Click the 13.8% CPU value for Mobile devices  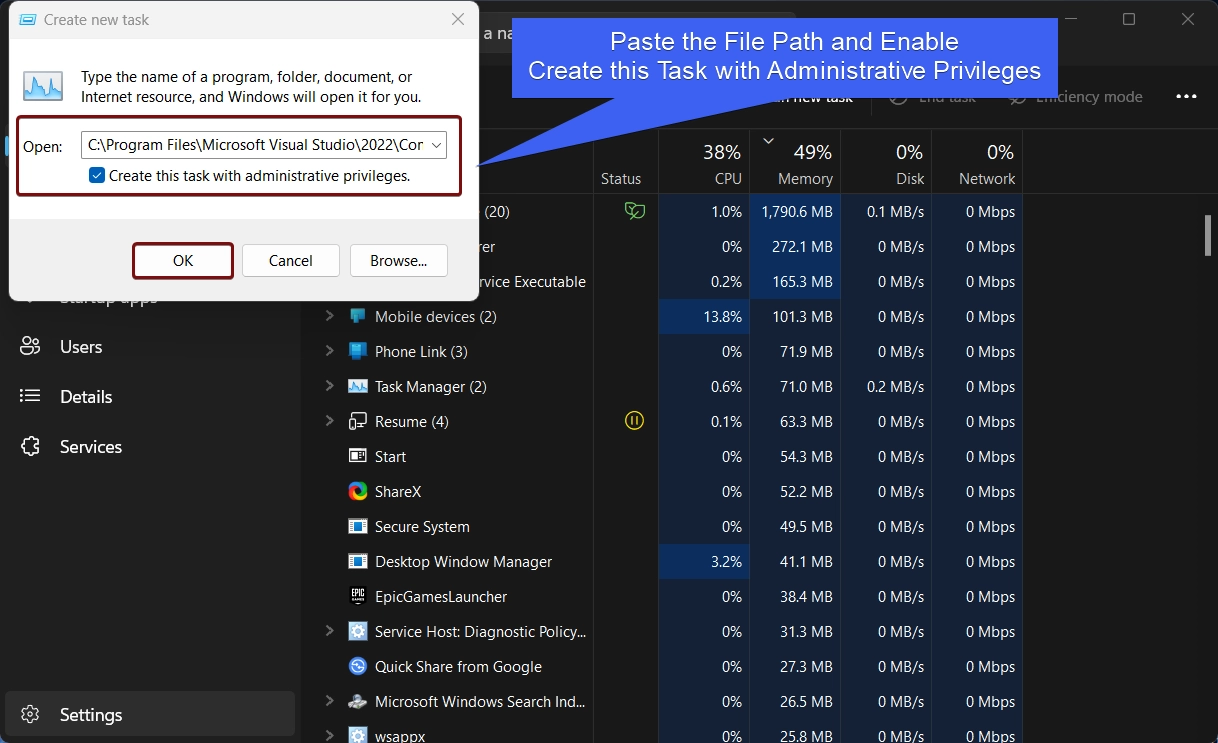723,316
